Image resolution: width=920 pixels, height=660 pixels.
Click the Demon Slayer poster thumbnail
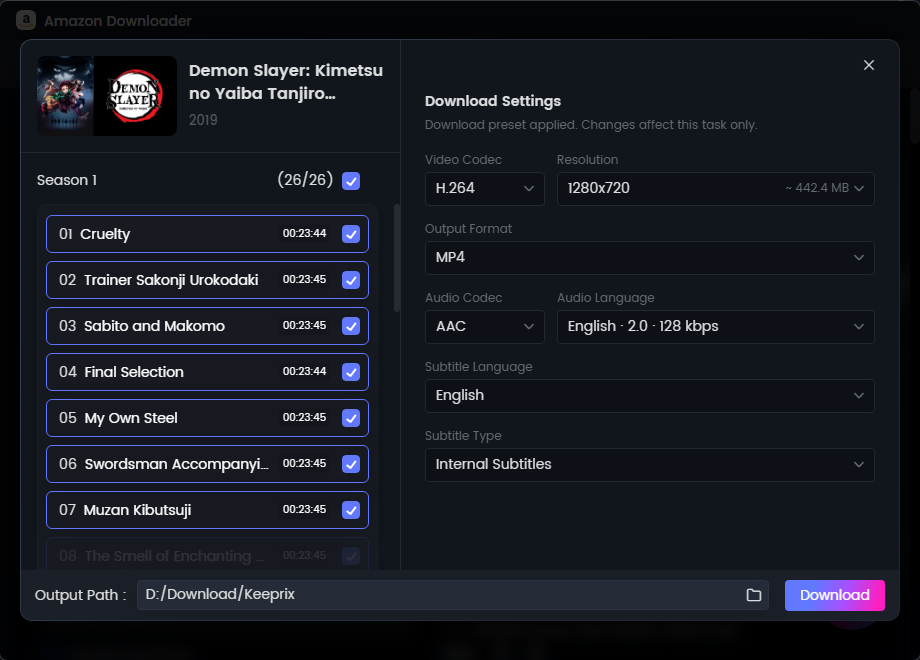[x=107, y=96]
